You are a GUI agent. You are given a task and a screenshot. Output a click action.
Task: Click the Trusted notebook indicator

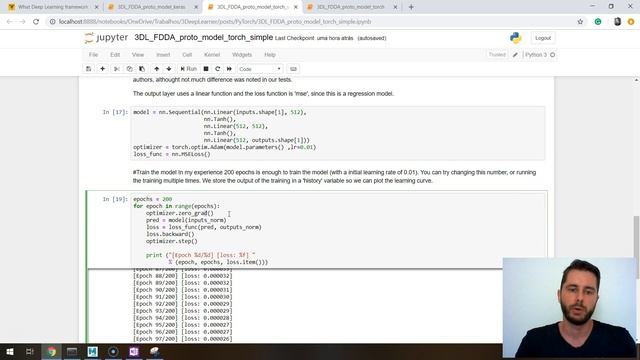coord(497,55)
